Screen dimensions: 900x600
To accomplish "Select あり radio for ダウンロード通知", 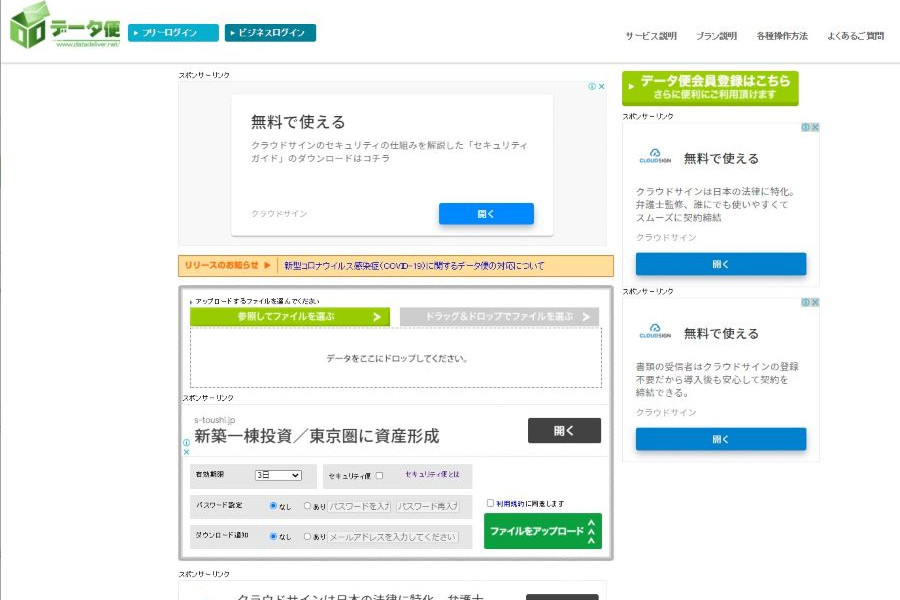I will coord(307,536).
